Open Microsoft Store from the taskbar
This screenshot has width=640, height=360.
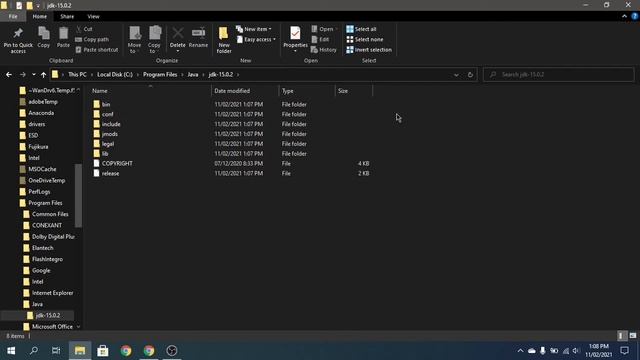click(x=103, y=351)
